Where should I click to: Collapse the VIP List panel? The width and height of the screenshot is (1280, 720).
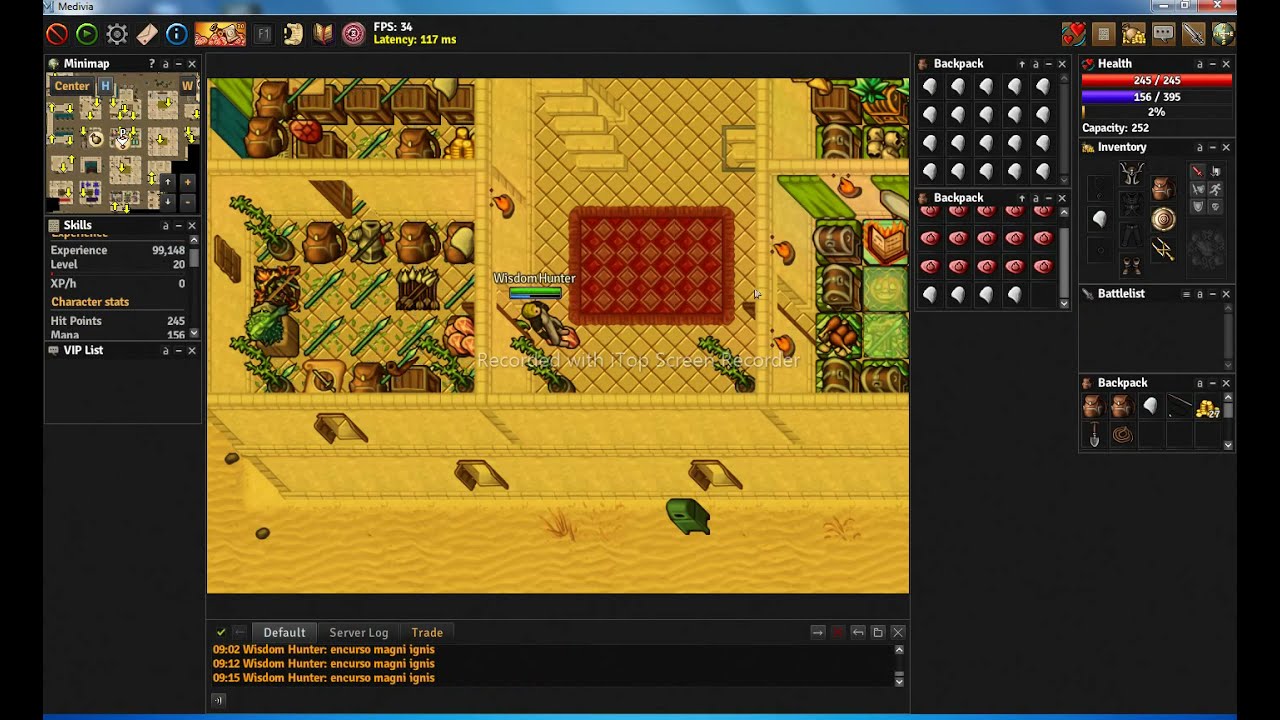[178, 351]
